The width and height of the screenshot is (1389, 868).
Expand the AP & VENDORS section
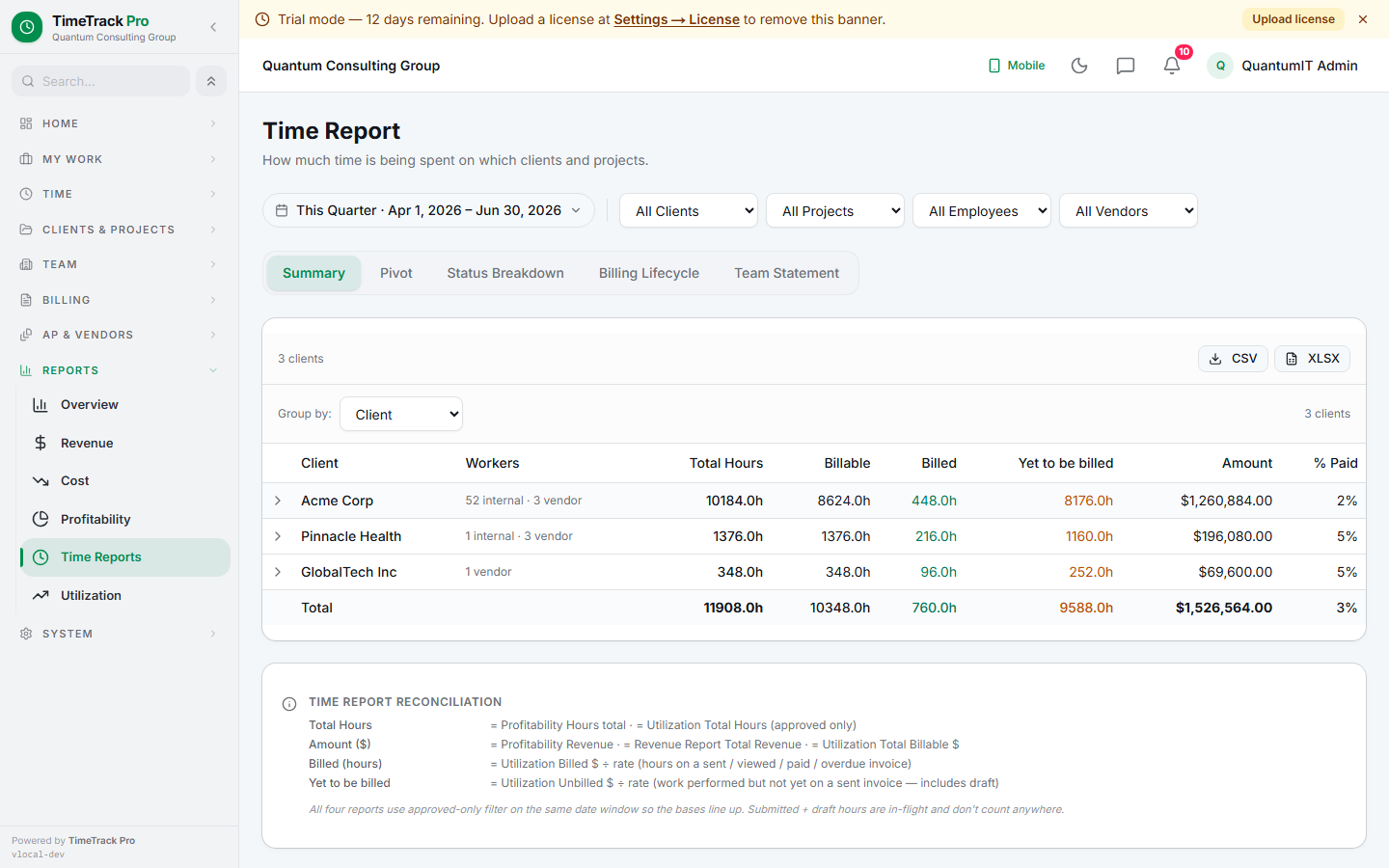[119, 335]
